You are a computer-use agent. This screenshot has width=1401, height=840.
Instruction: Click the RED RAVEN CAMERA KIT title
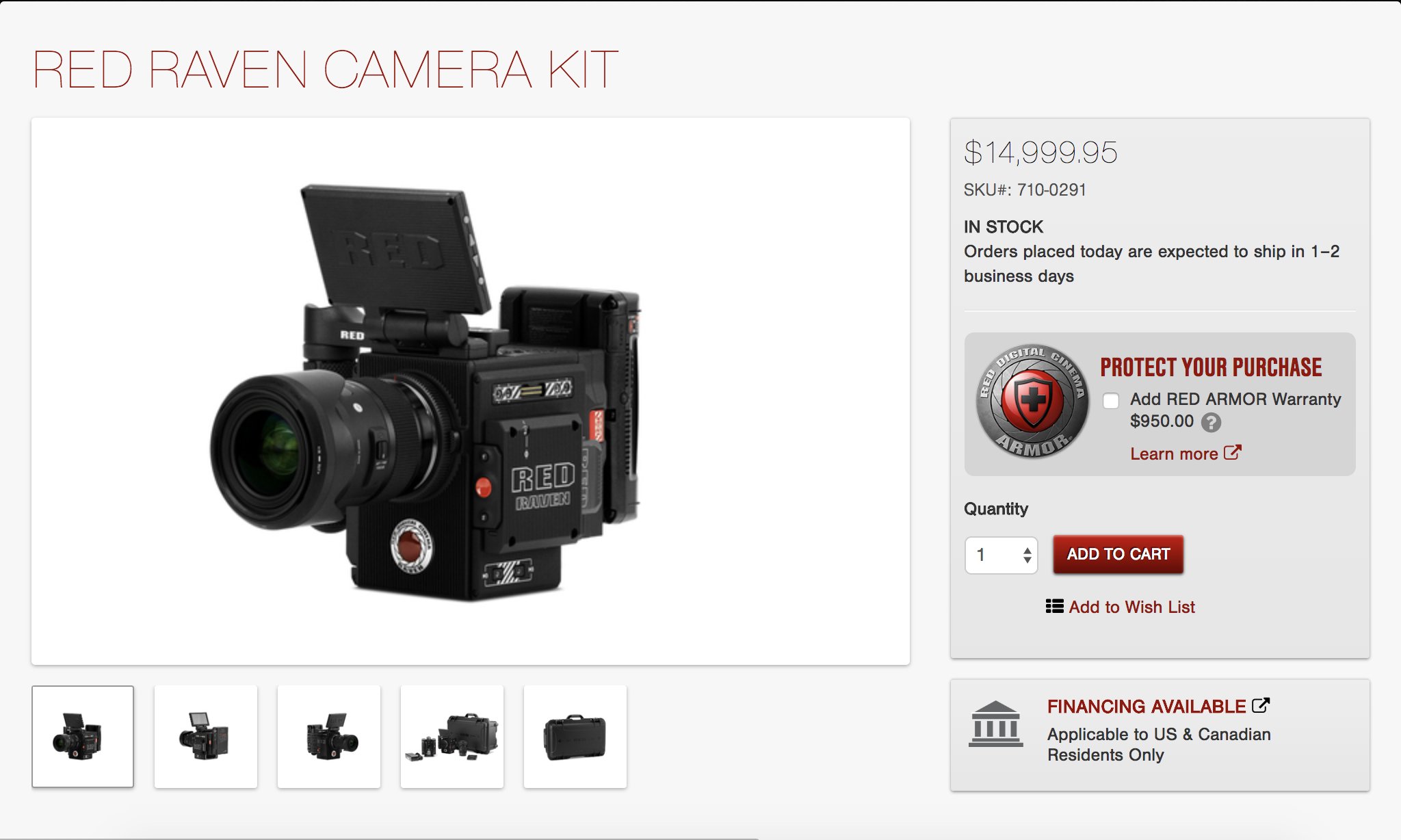326,70
